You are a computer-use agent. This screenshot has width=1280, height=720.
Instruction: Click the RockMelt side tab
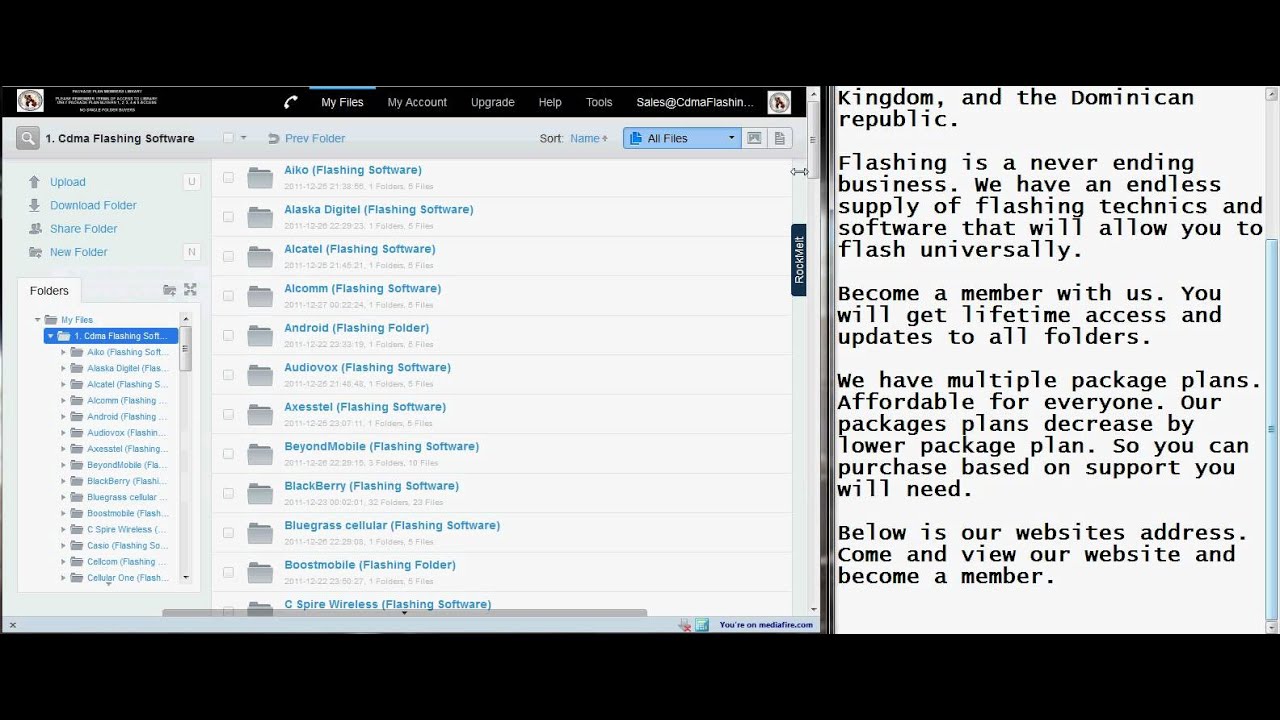click(799, 259)
